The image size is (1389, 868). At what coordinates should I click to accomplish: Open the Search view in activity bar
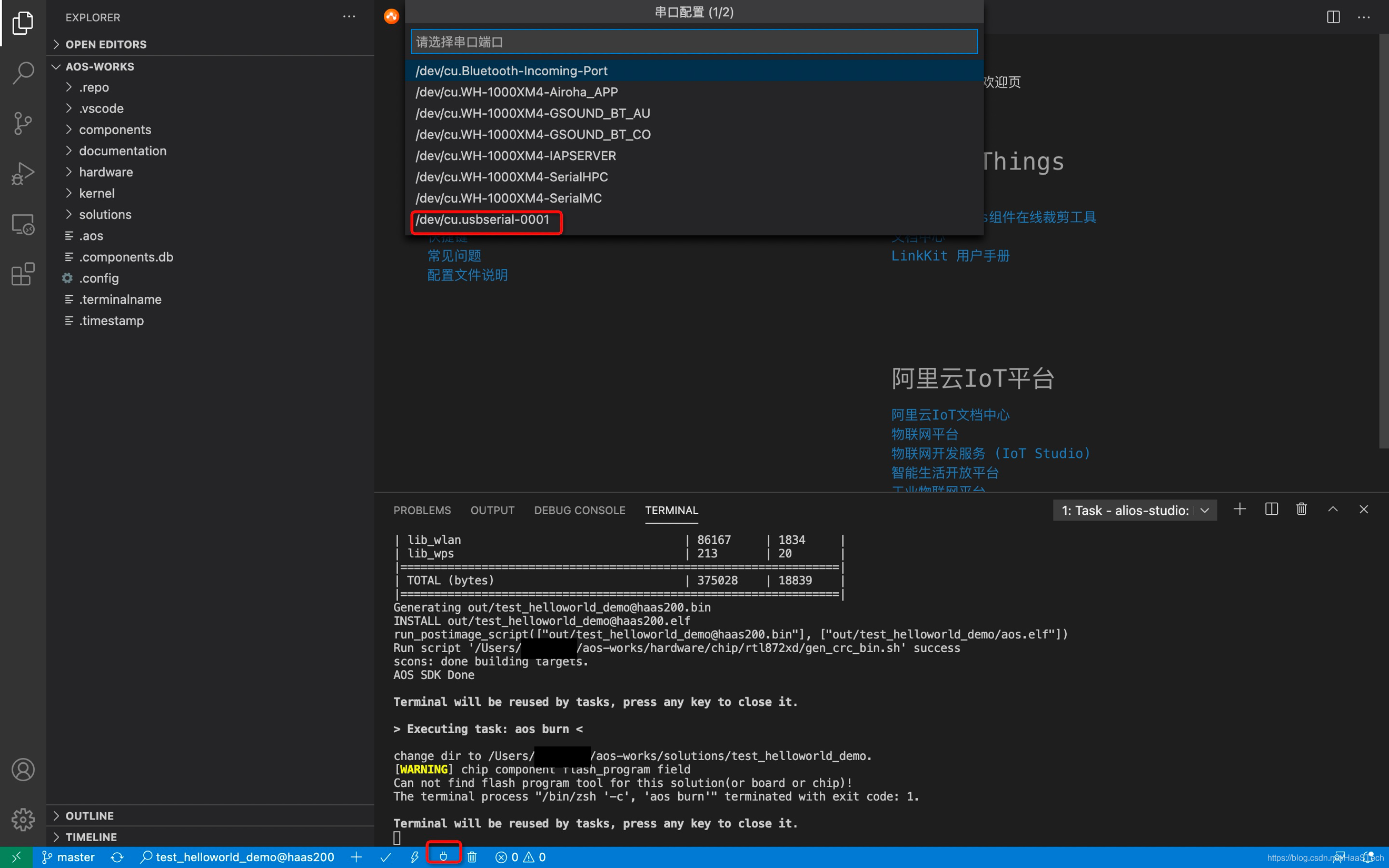click(x=23, y=73)
